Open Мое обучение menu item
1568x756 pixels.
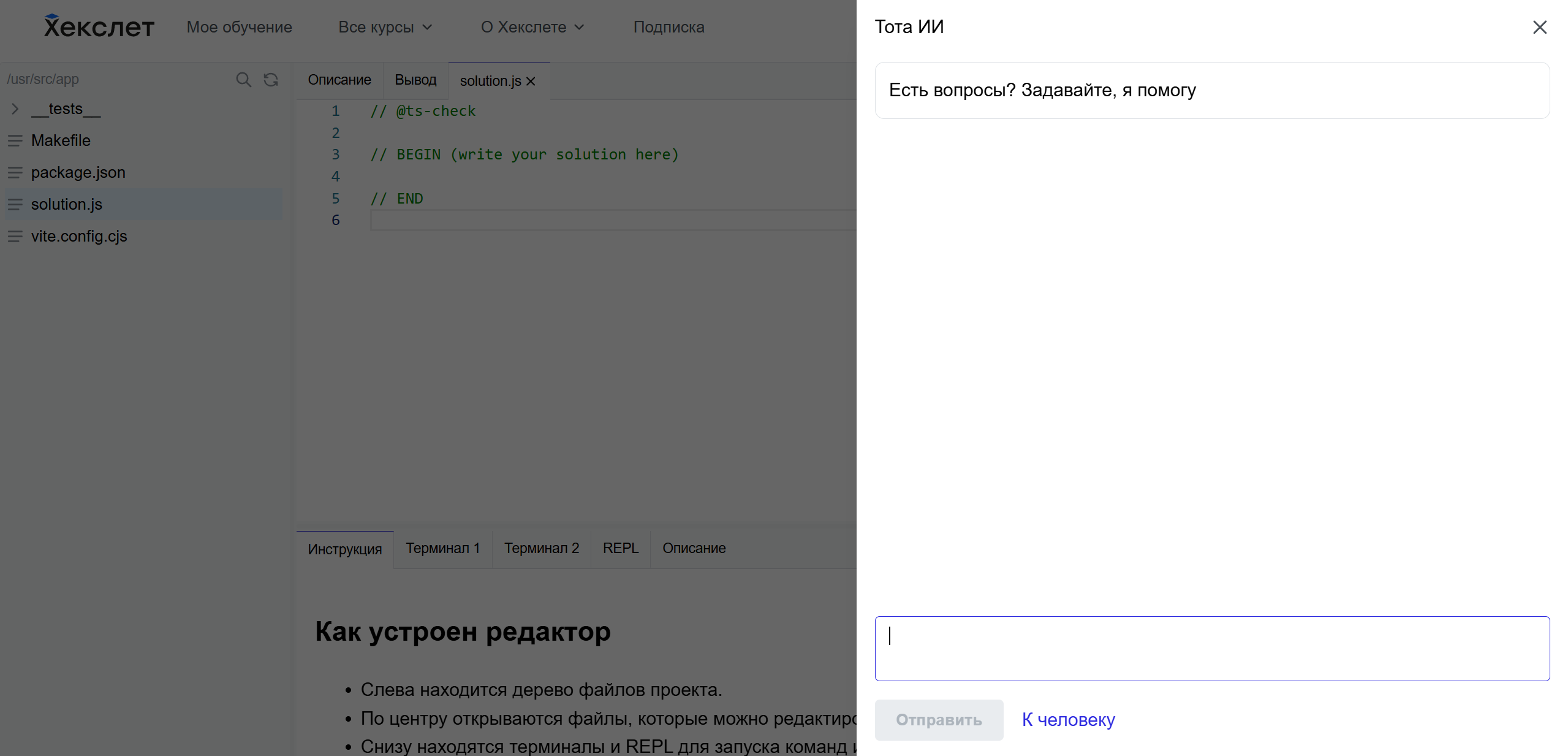pyautogui.click(x=239, y=27)
